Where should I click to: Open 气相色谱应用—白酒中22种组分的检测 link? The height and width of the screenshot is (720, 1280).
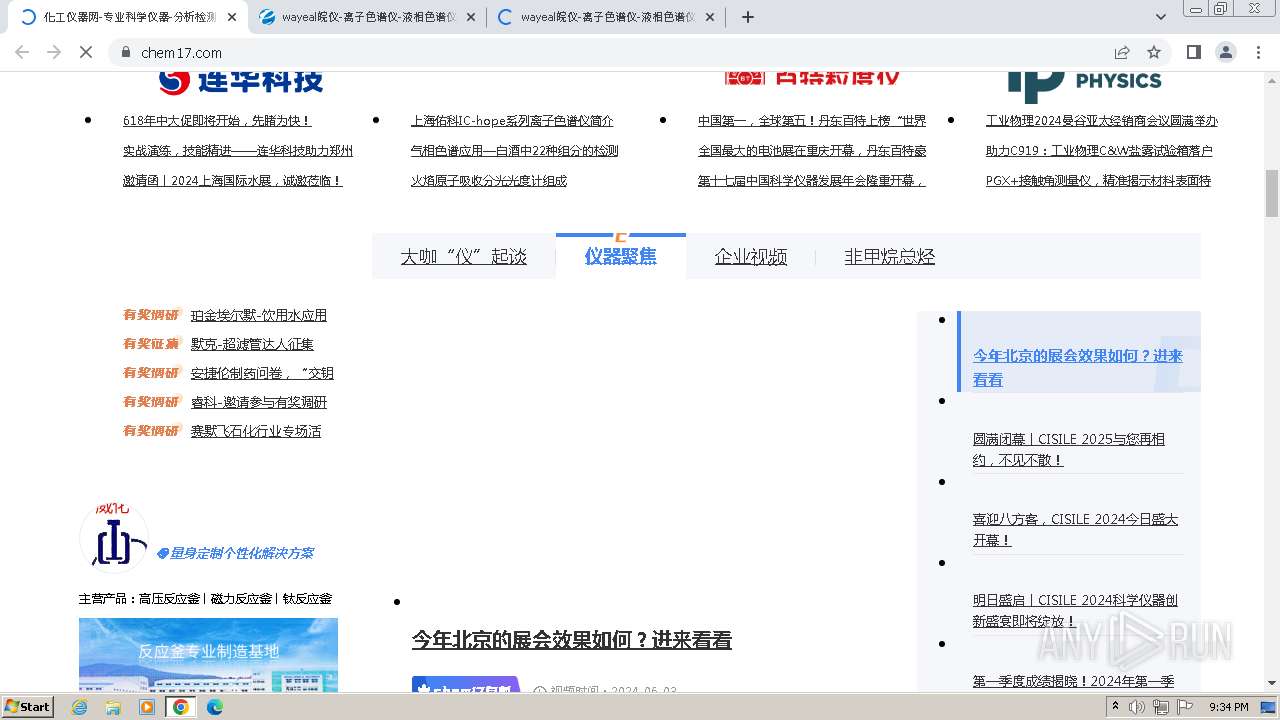[x=515, y=151]
